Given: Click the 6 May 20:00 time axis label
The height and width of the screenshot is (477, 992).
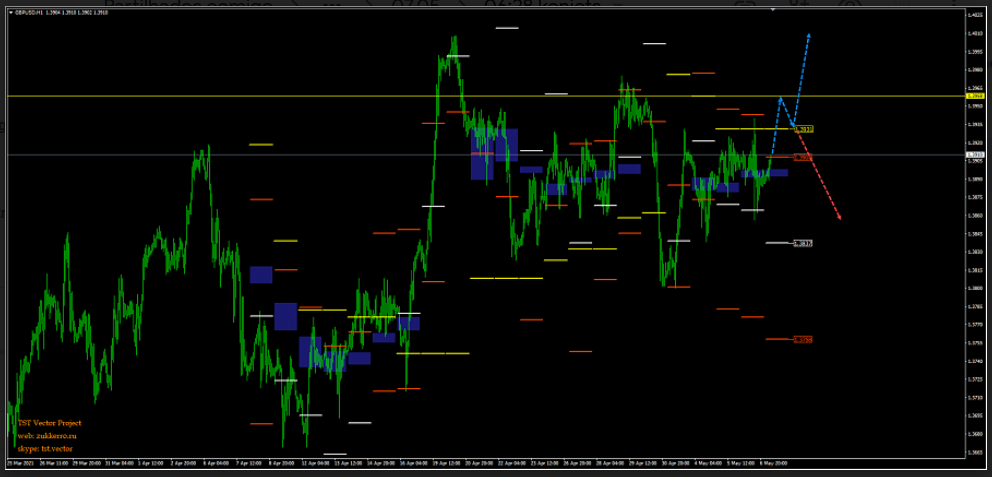Looking at the screenshot, I should pos(770,464).
